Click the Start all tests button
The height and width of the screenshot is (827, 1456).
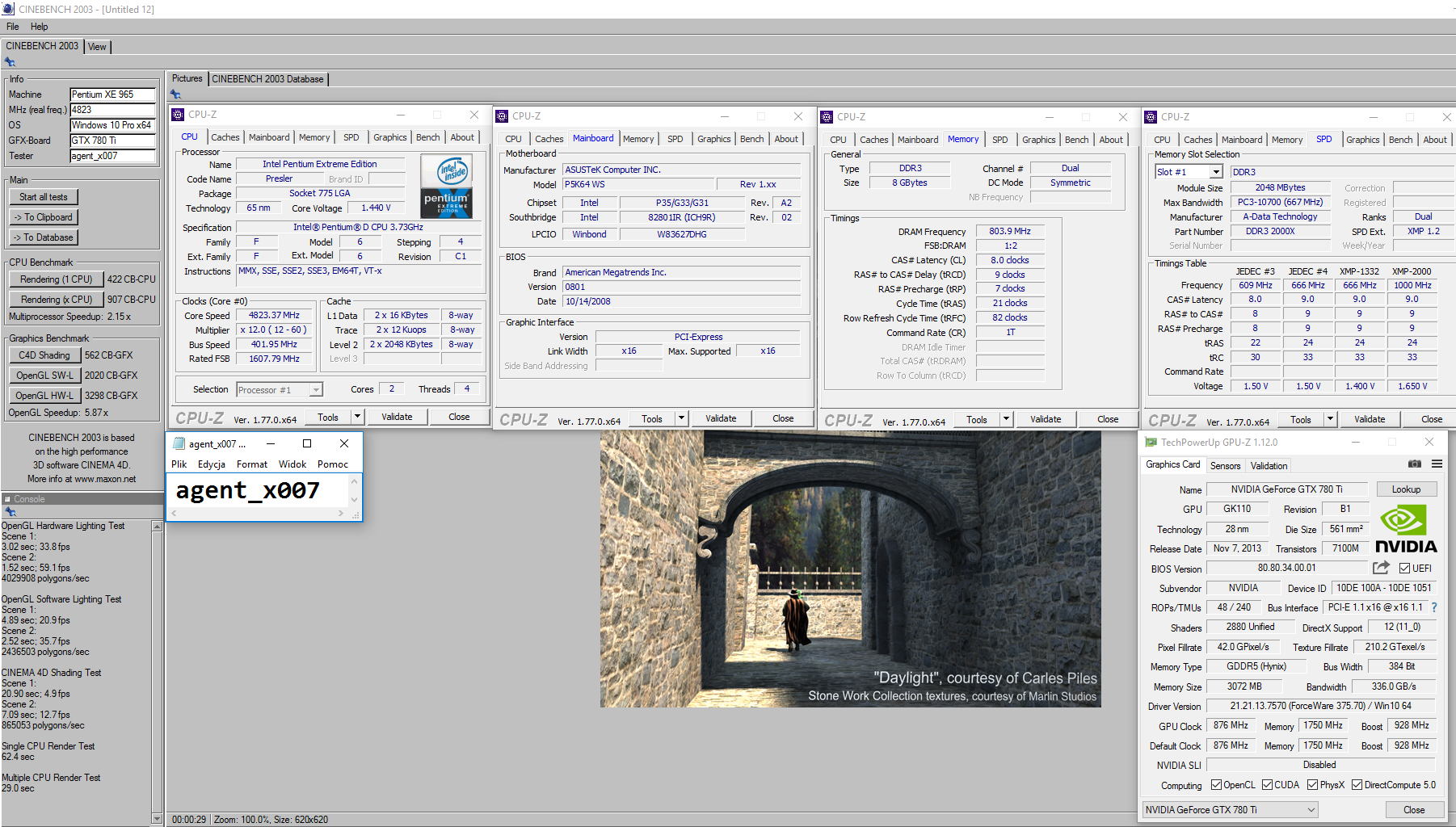(x=44, y=197)
